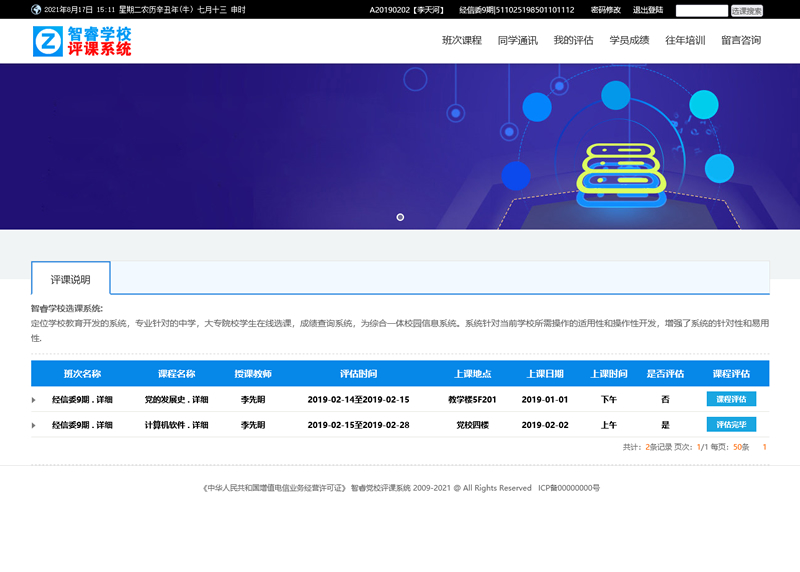Open 党的发展史 . 详细 course details link
The width and height of the screenshot is (800, 572).
point(176,399)
